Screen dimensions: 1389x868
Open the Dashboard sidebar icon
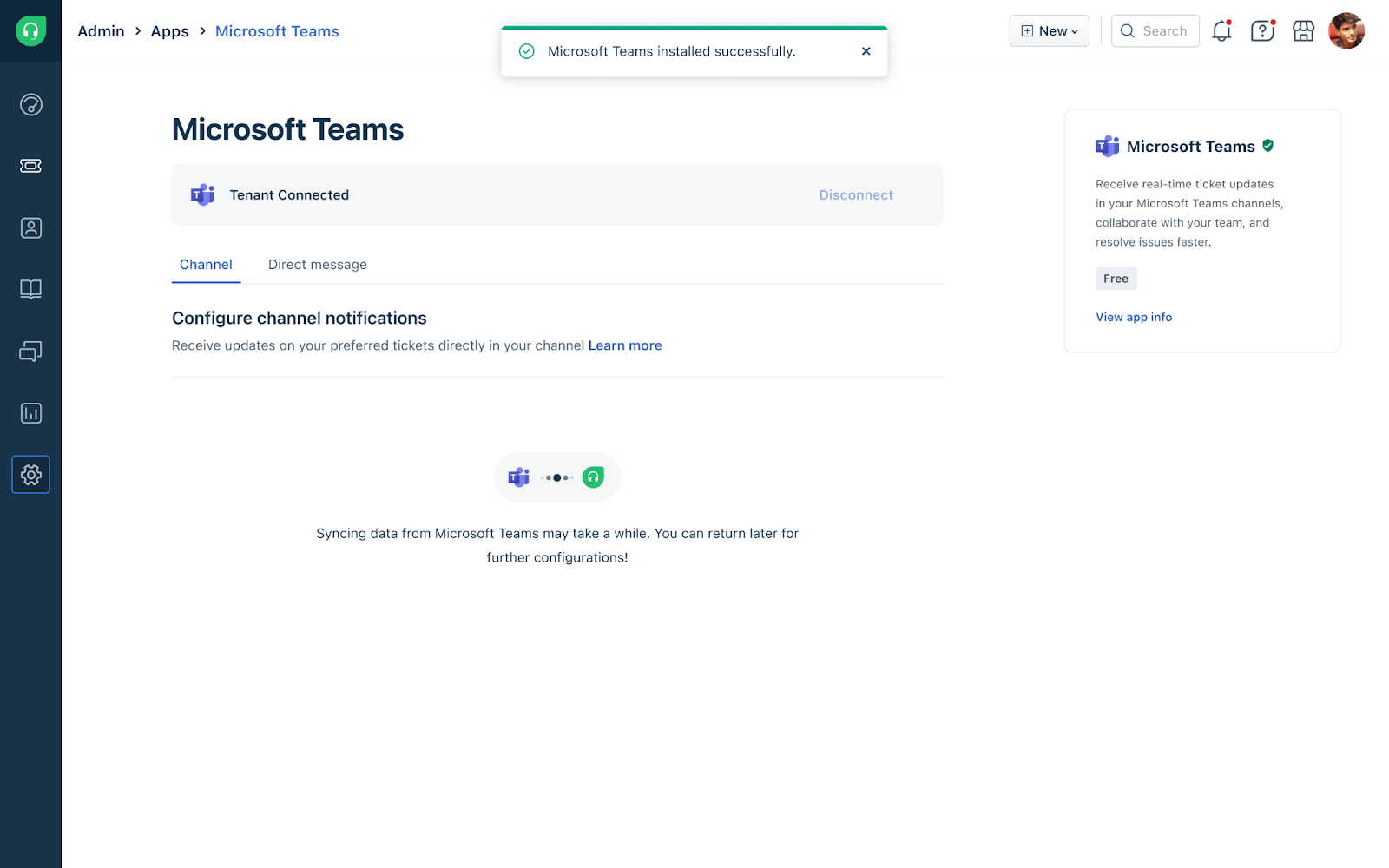[30, 105]
